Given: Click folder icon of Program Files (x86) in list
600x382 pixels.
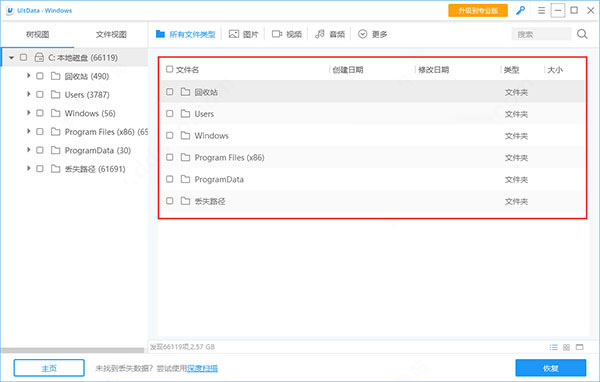Looking at the screenshot, I should point(185,157).
